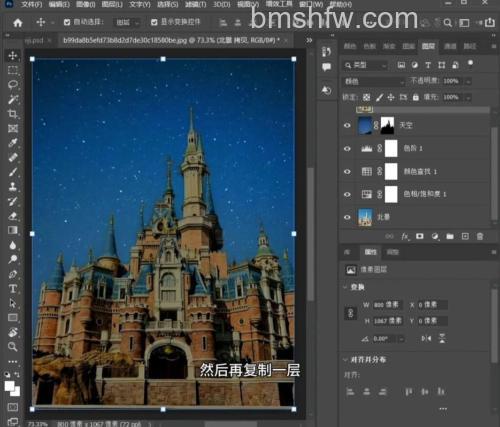This screenshot has width=500, height=427.
Task: Create a new layer icon
Action: [x=465, y=236]
